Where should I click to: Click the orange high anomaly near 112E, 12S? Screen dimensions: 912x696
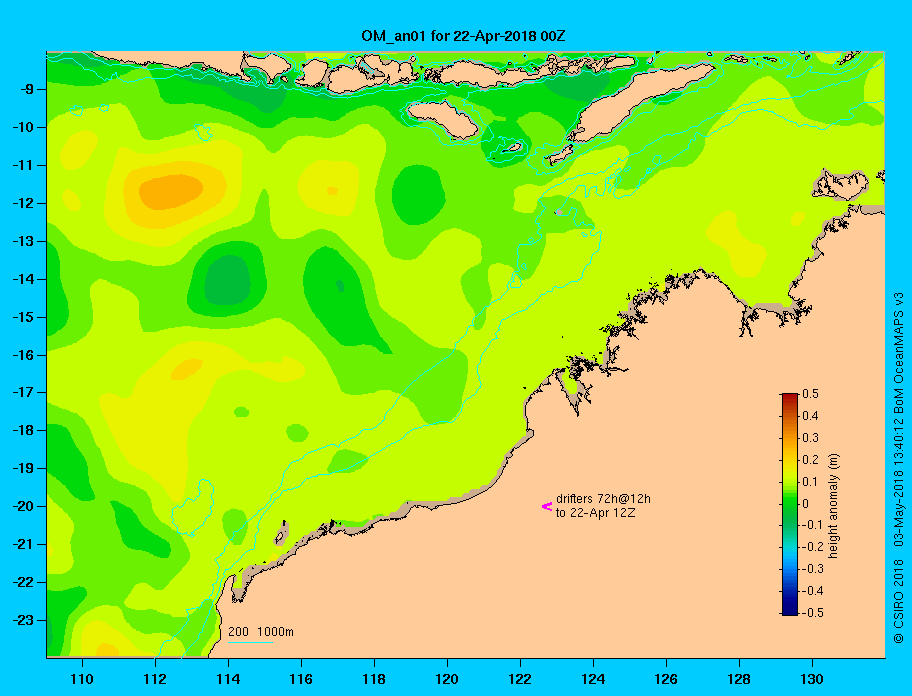(x=171, y=191)
